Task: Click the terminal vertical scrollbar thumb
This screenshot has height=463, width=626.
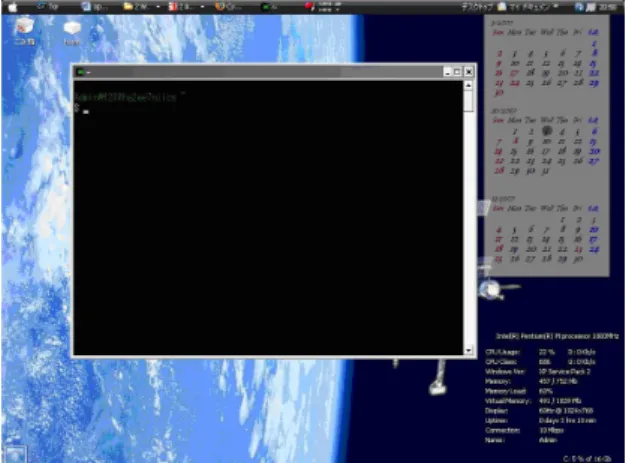Action: point(468,101)
